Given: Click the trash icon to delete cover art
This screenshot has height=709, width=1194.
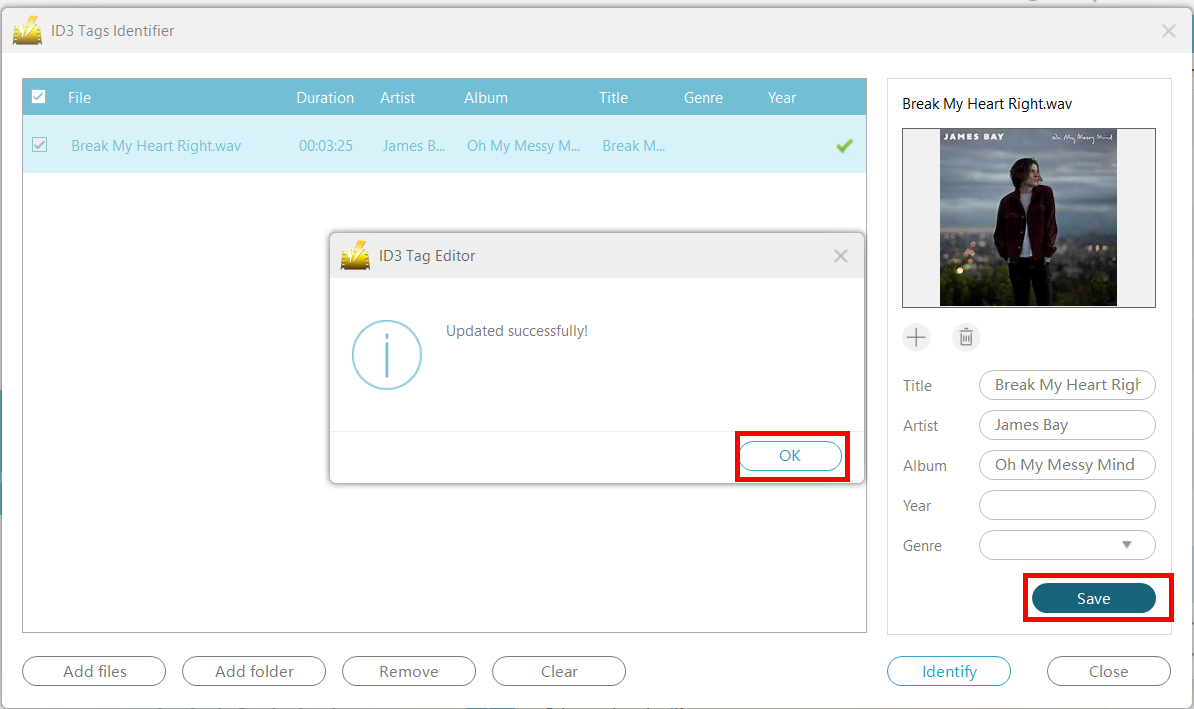Looking at the screenshot, I should [x=966, y=337].
